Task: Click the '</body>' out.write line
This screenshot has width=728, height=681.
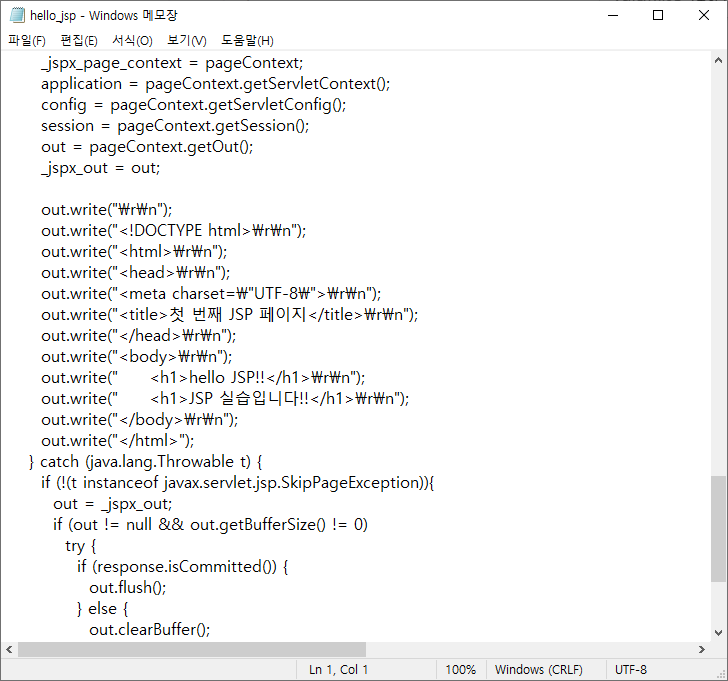Action: pyautogui.click(x=140, y=420)
